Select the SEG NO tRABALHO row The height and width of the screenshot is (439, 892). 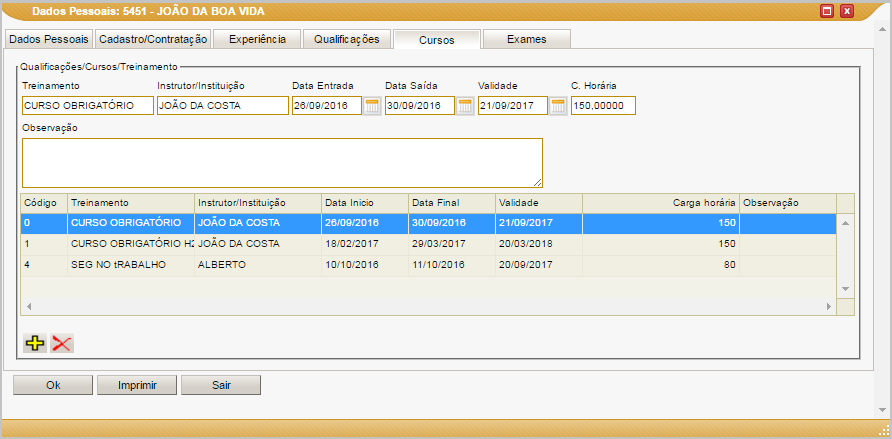tap(428, 265)
